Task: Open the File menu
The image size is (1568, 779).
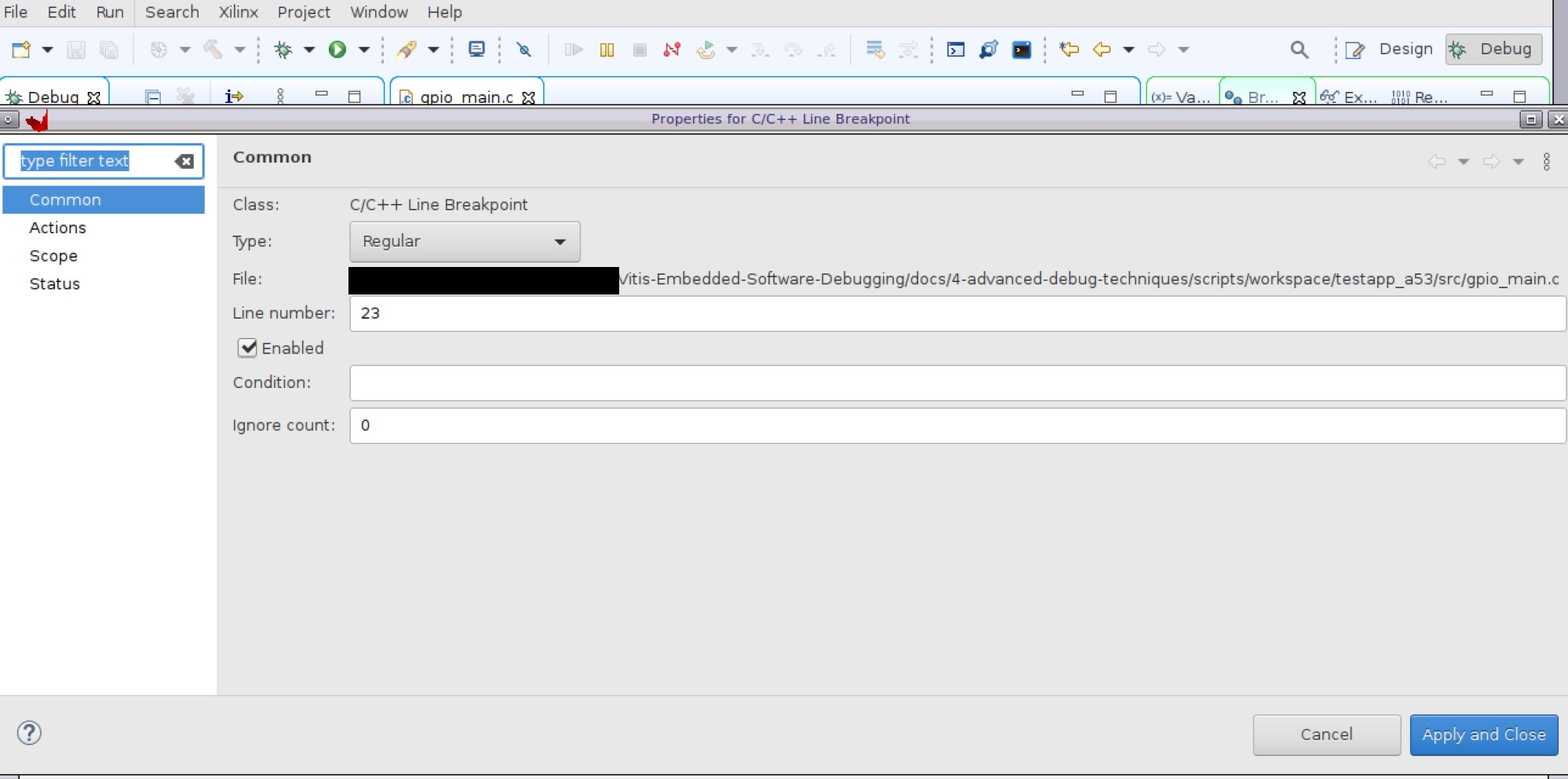Action: [x=16, y=12]
